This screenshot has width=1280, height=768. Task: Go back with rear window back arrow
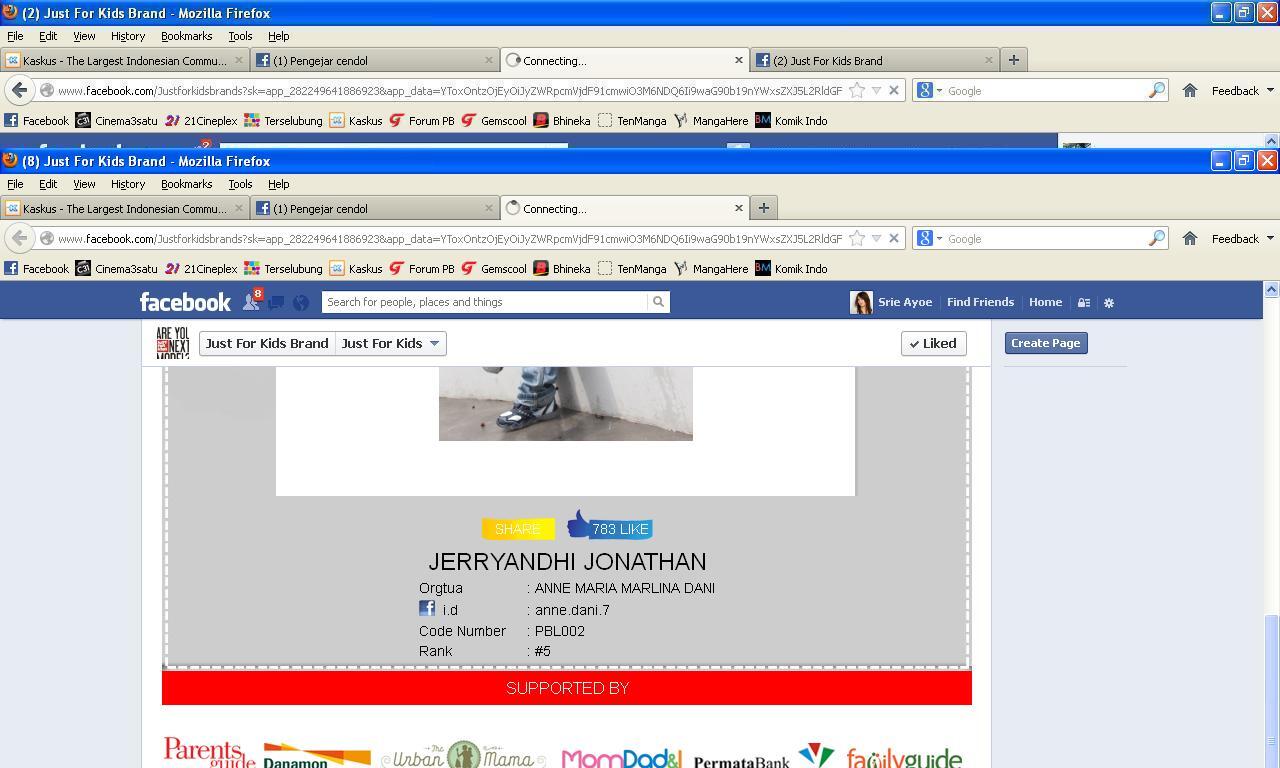tap(19, 90)
